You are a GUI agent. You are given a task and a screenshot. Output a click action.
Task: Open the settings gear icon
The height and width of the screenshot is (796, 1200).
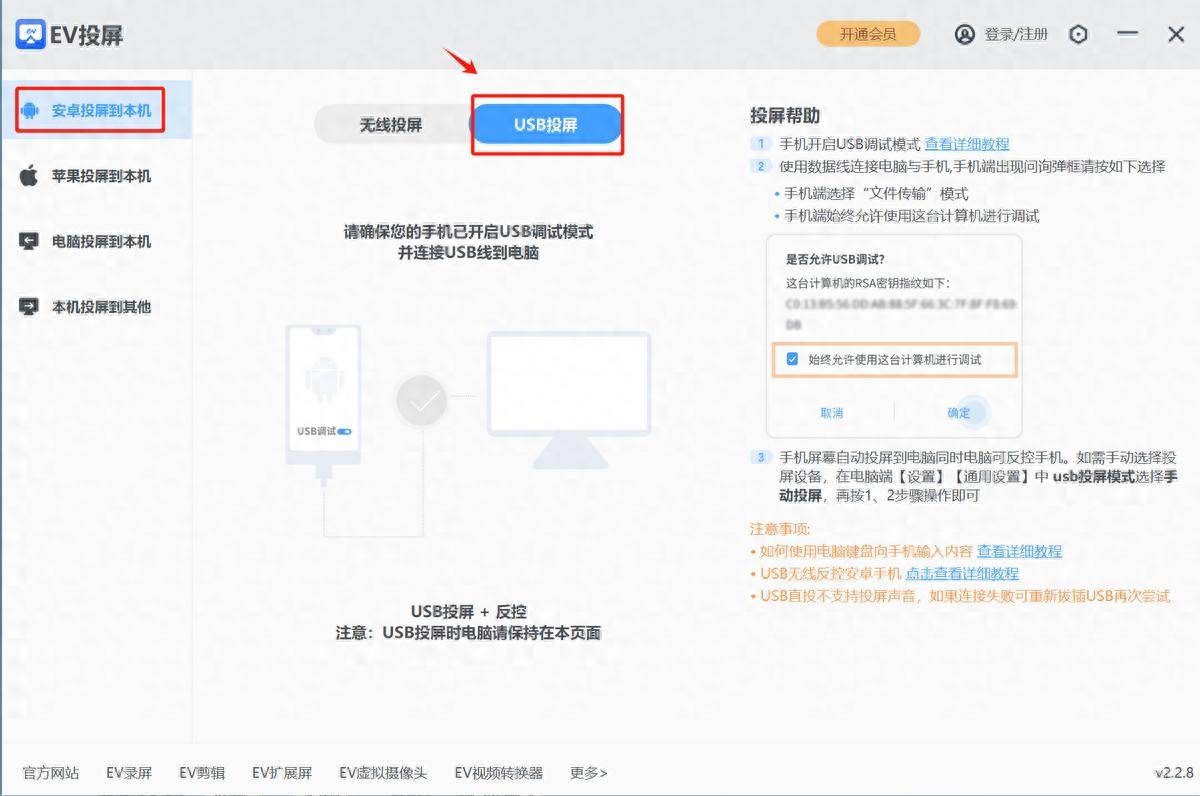(1078, 33)
